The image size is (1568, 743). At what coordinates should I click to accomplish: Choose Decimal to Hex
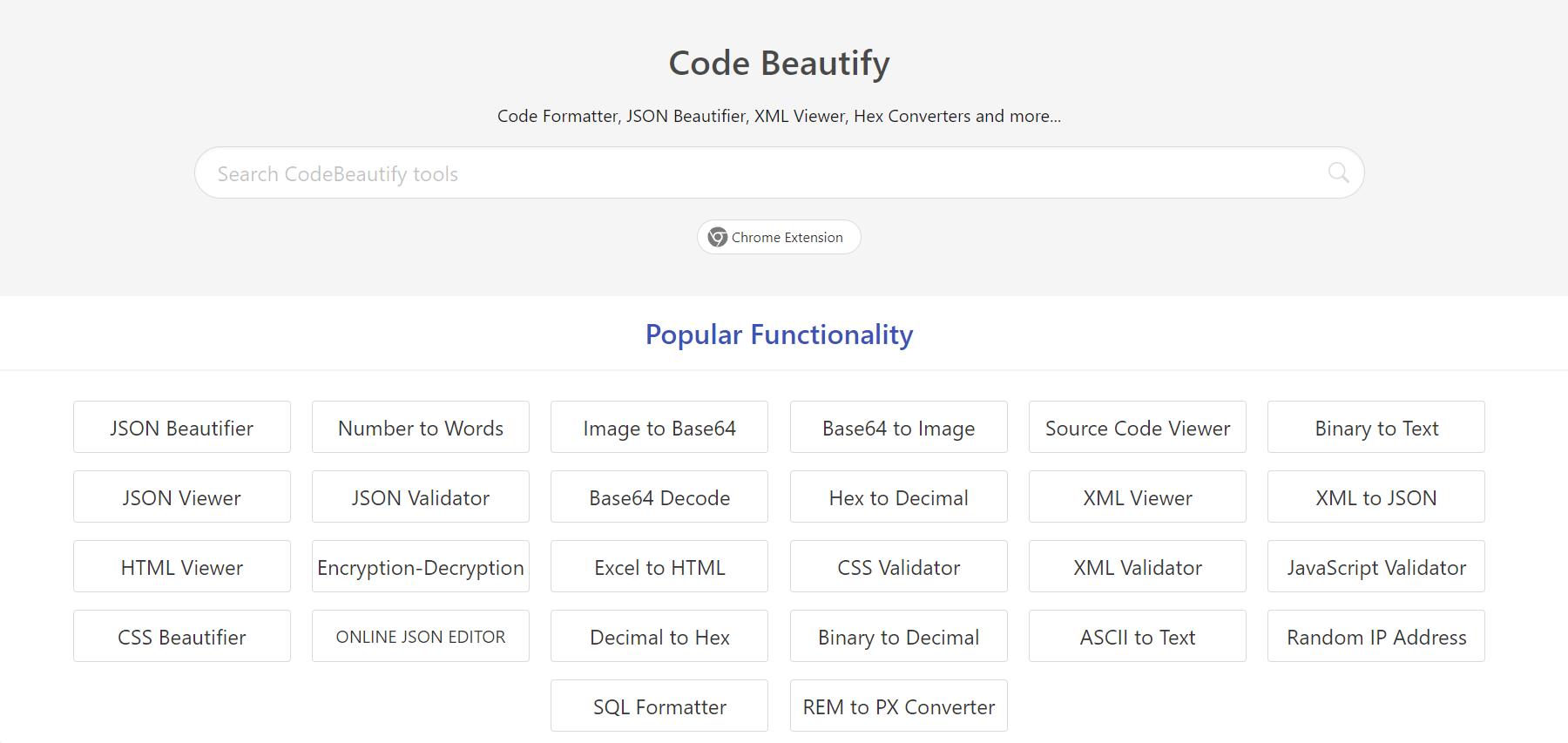tap(659, 636)
